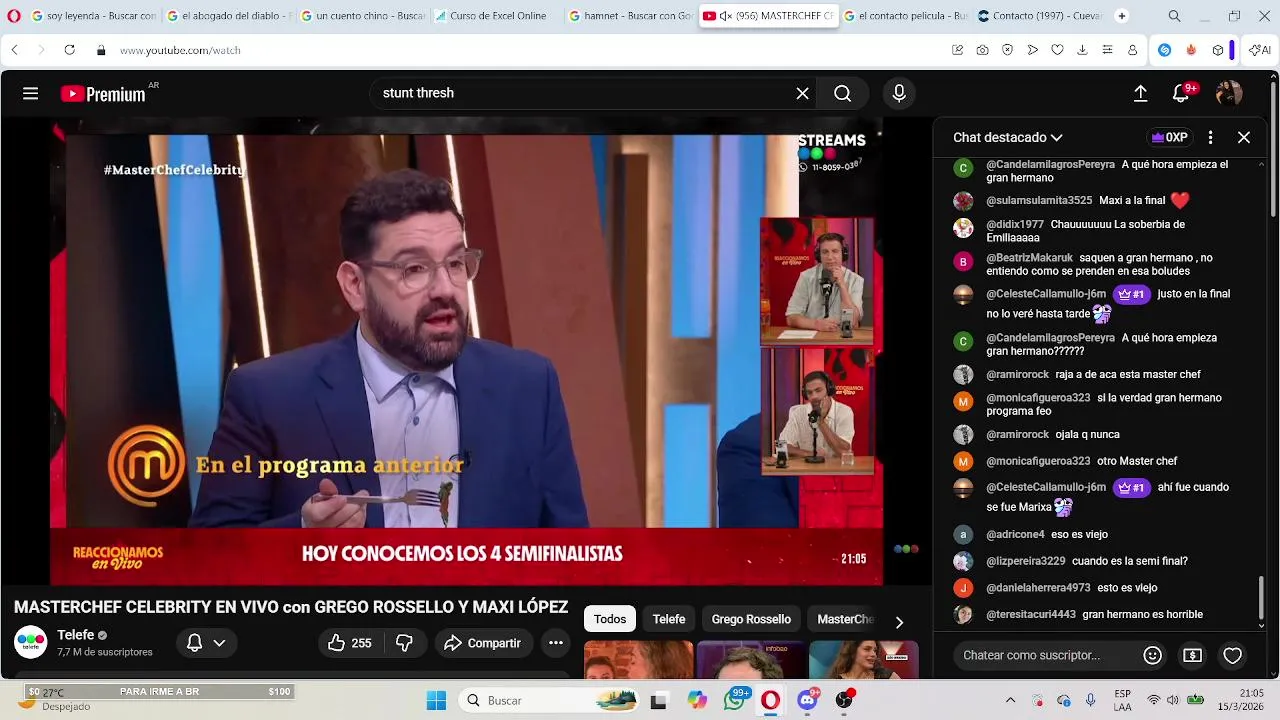The image size is (1280, 720).
Task: Open OBS Studio from the taskbar
Action: 845,700
